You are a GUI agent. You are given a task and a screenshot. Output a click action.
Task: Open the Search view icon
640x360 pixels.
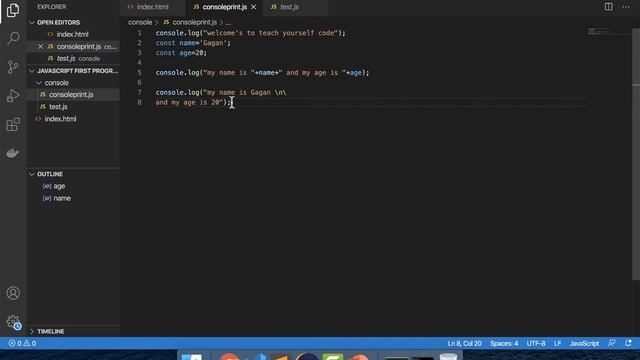pos(13,38)
